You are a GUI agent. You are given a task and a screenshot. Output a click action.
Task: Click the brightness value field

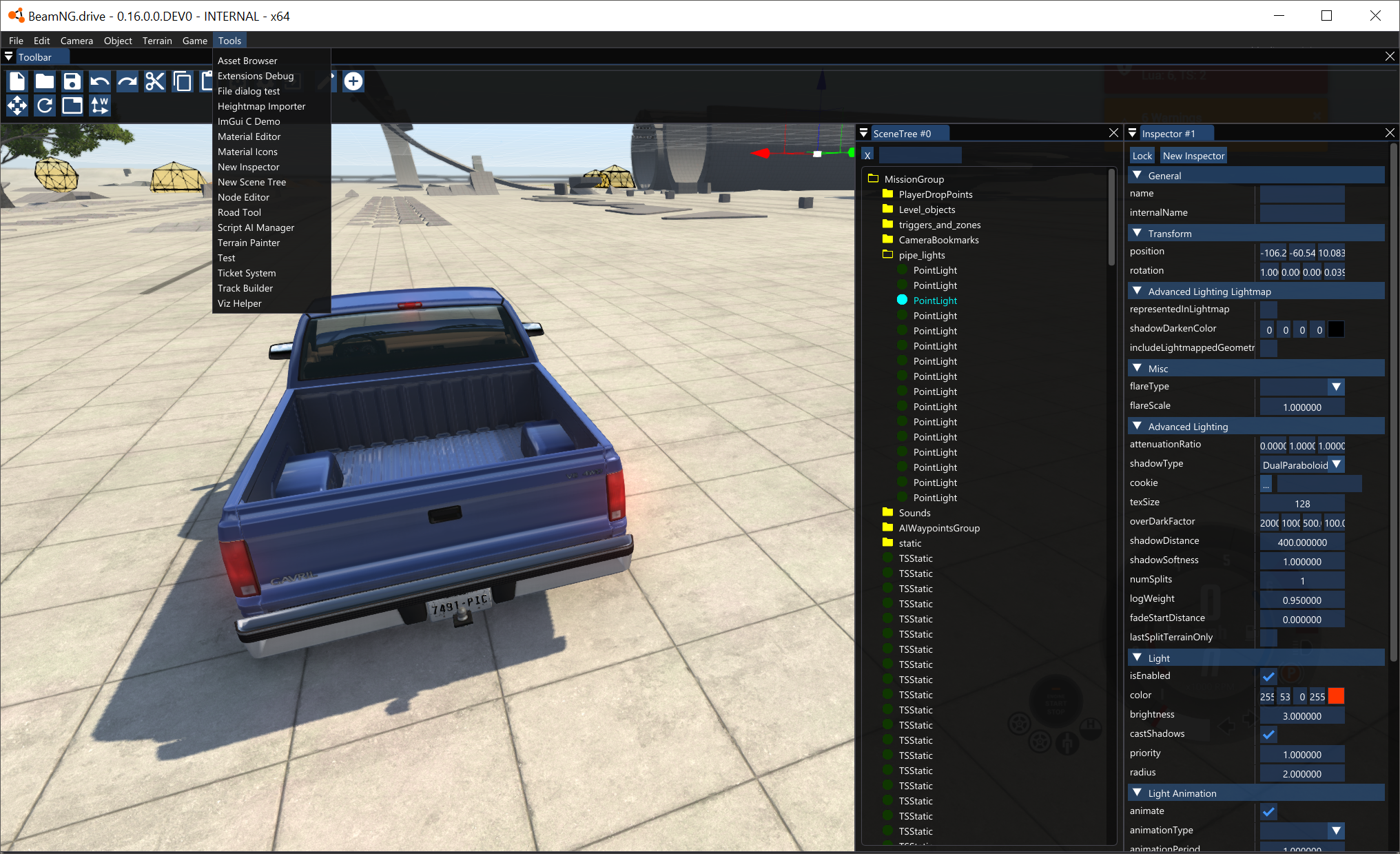tap(1302, 715)
